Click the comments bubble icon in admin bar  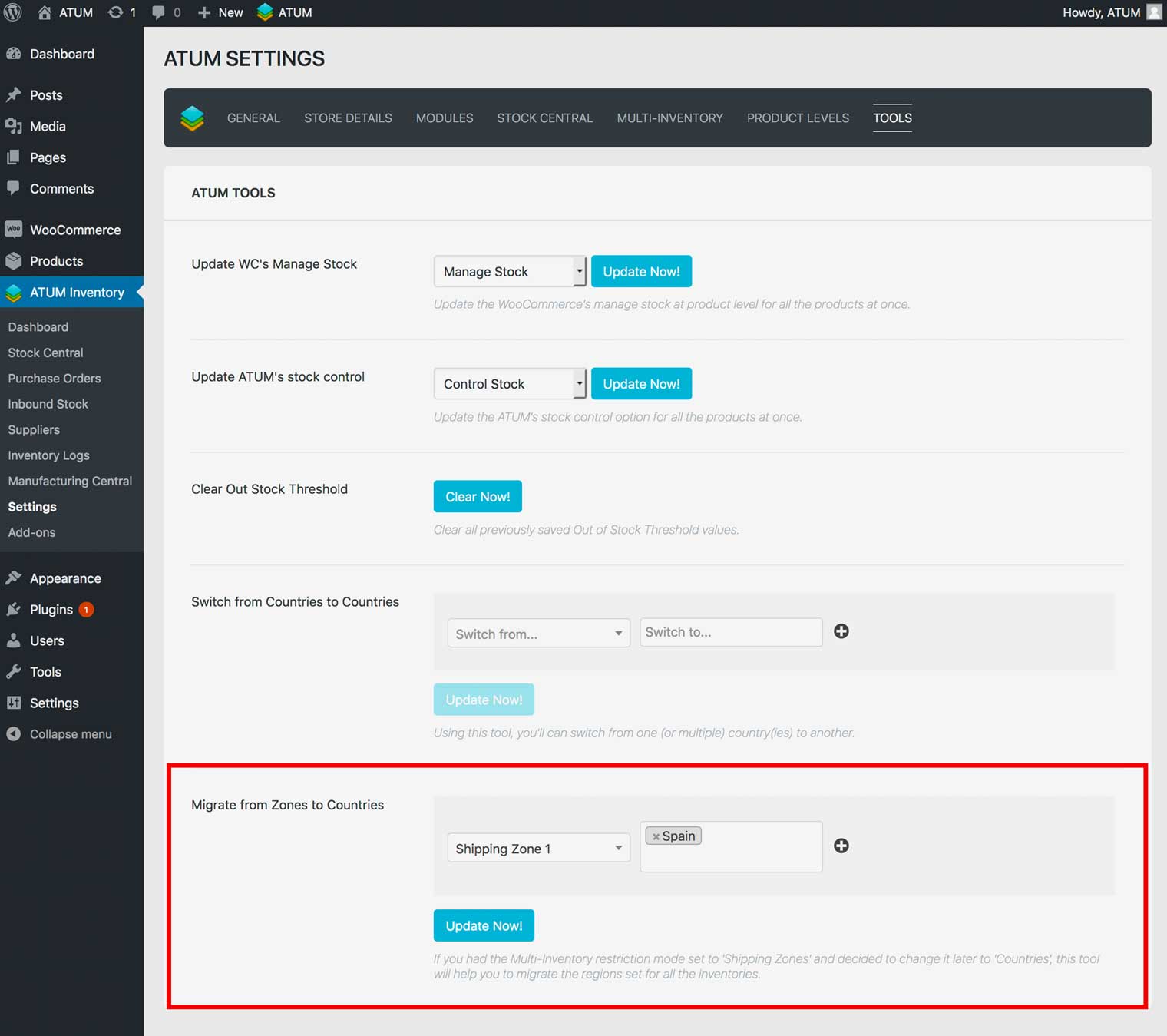pyautogui.click(x=158, y=12)
